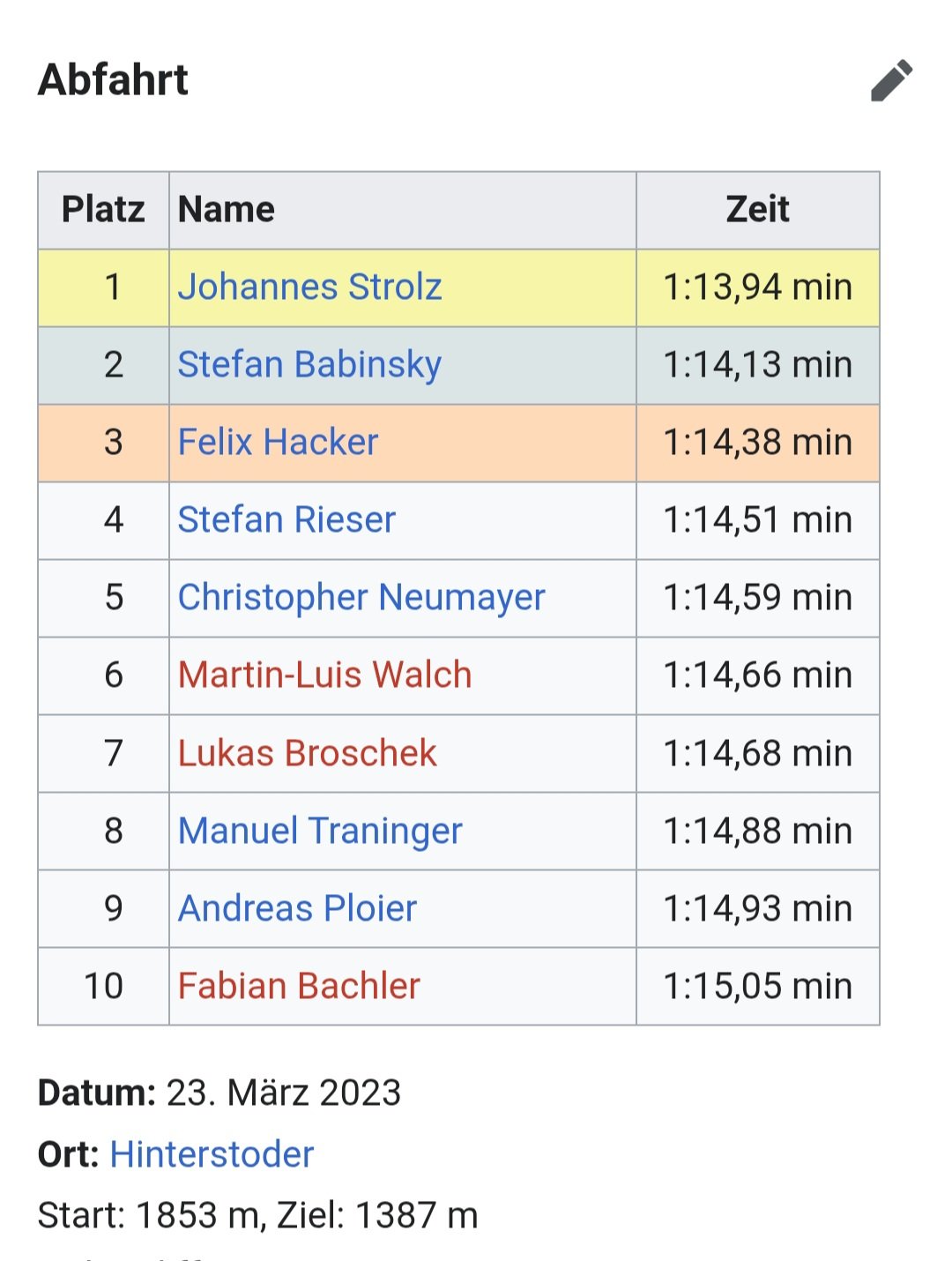Click the Zeit column header

click(757, 210)
